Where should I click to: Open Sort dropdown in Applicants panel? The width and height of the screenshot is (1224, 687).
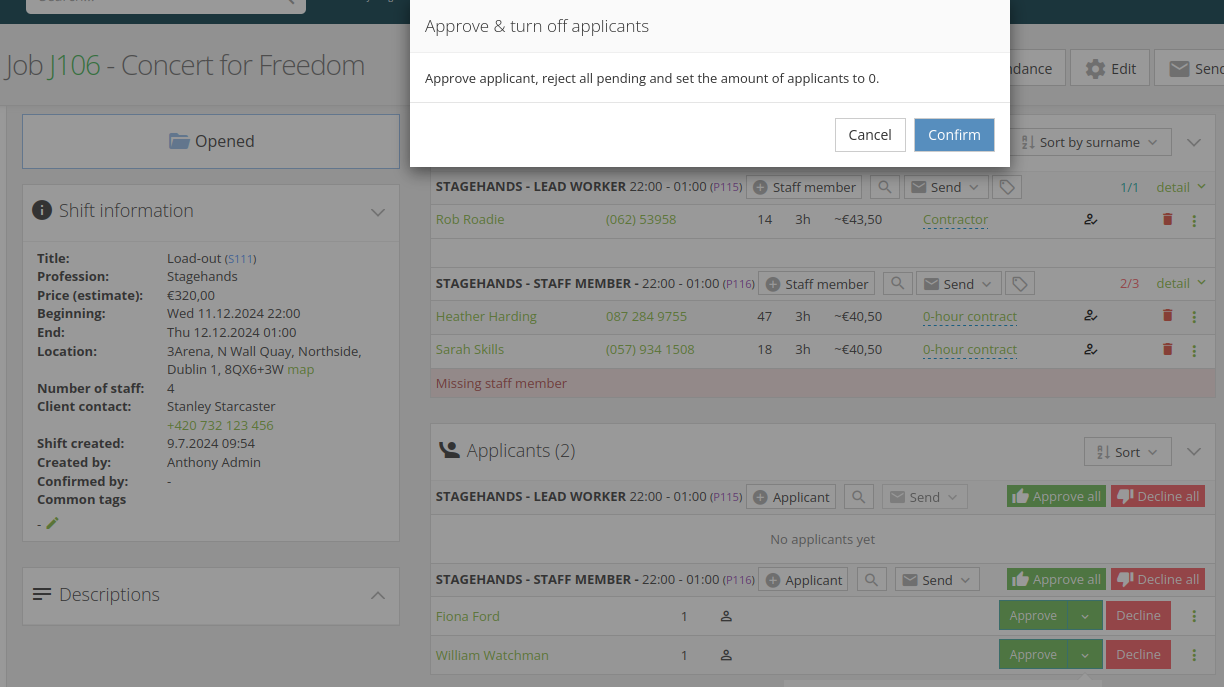click(x=1127, y=452)
